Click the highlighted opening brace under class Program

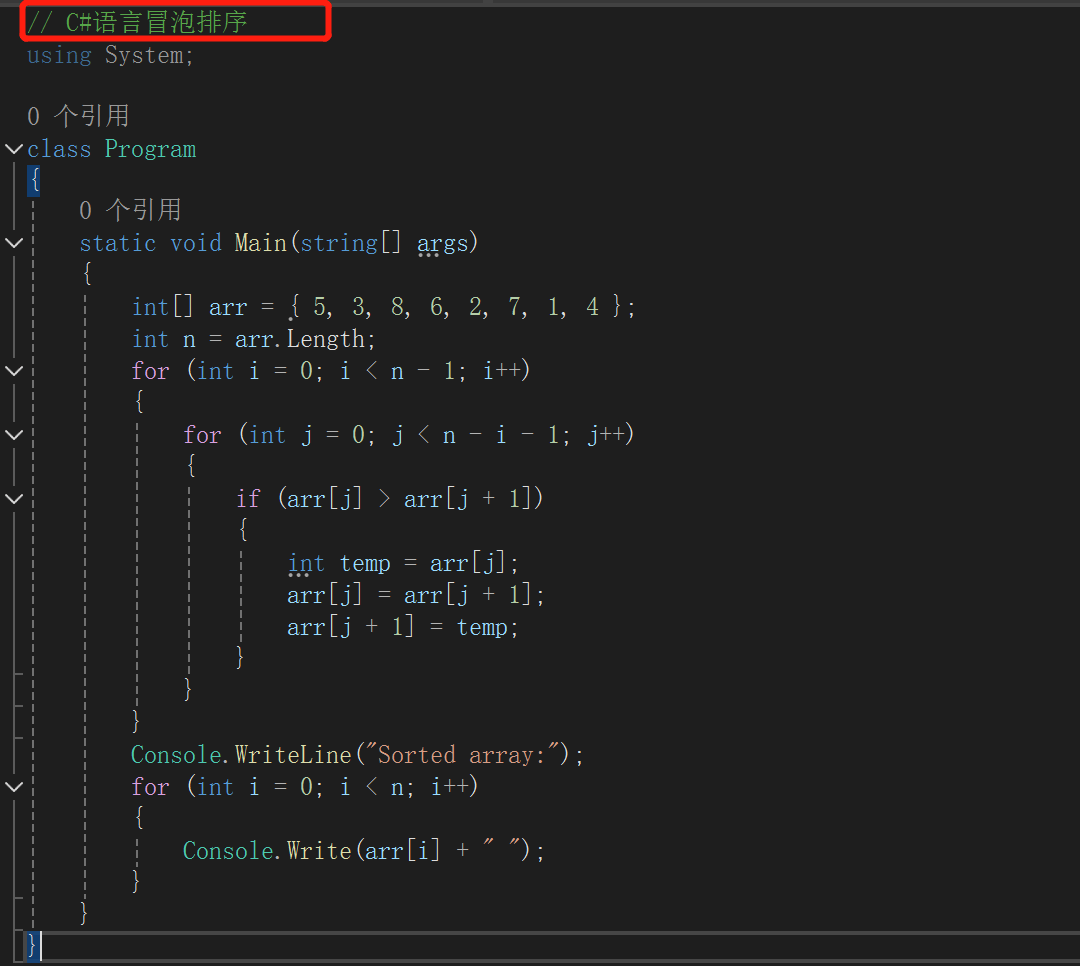34,181
